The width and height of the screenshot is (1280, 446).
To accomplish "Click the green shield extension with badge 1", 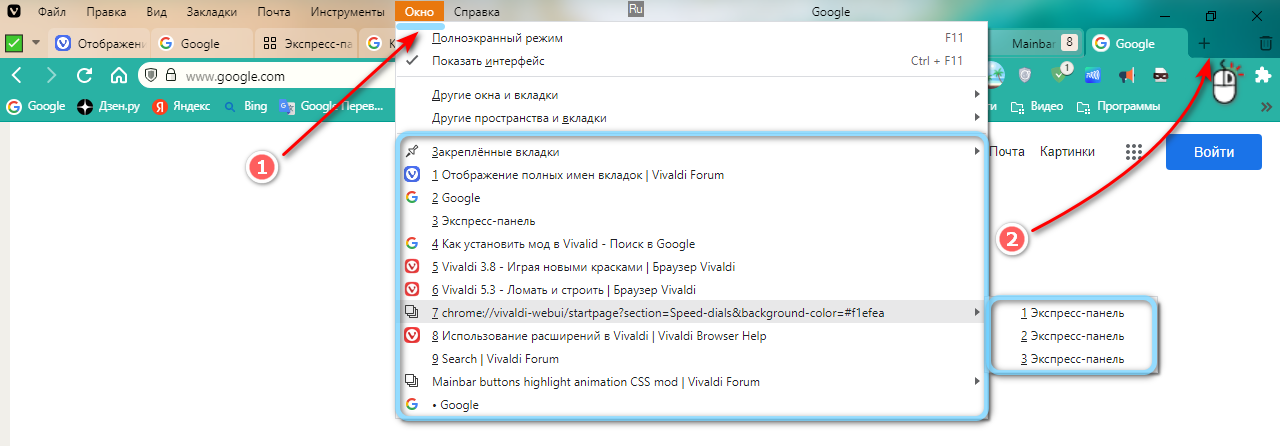I will click(1061, 73).
